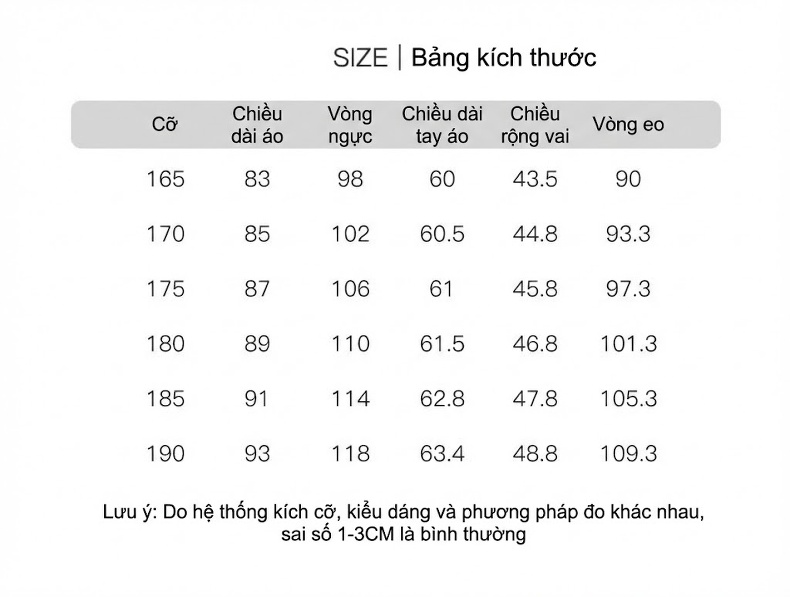Select size 190 row label
The image size is (790, 597).
coord(165,453)
